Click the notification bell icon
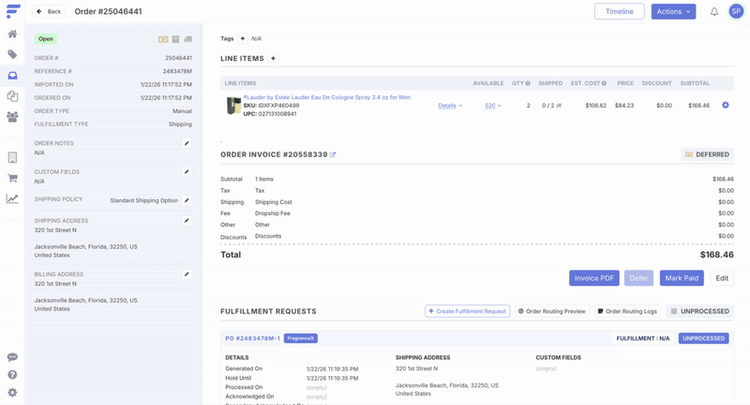Viewport: 750px width, 405px height. click(714, 12)
